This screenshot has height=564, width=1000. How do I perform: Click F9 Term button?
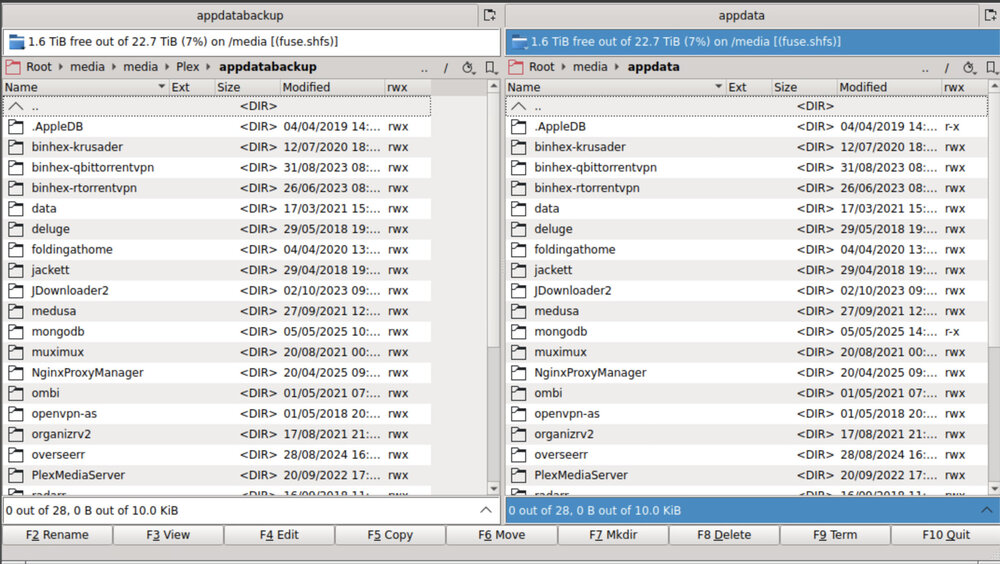click(835, 535)
